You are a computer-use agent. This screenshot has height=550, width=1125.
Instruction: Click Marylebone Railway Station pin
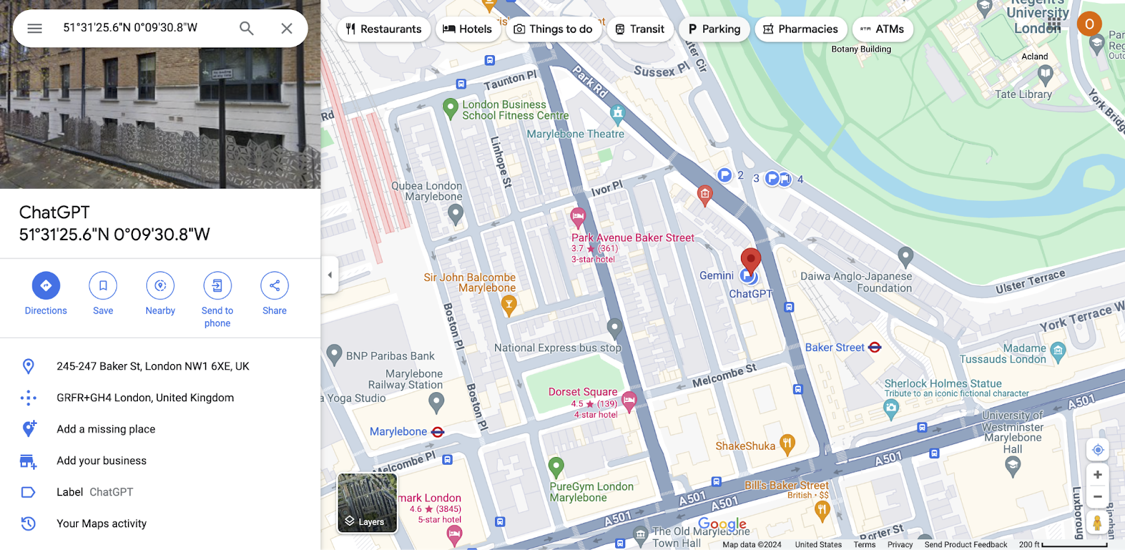click(x=436, y=403)
